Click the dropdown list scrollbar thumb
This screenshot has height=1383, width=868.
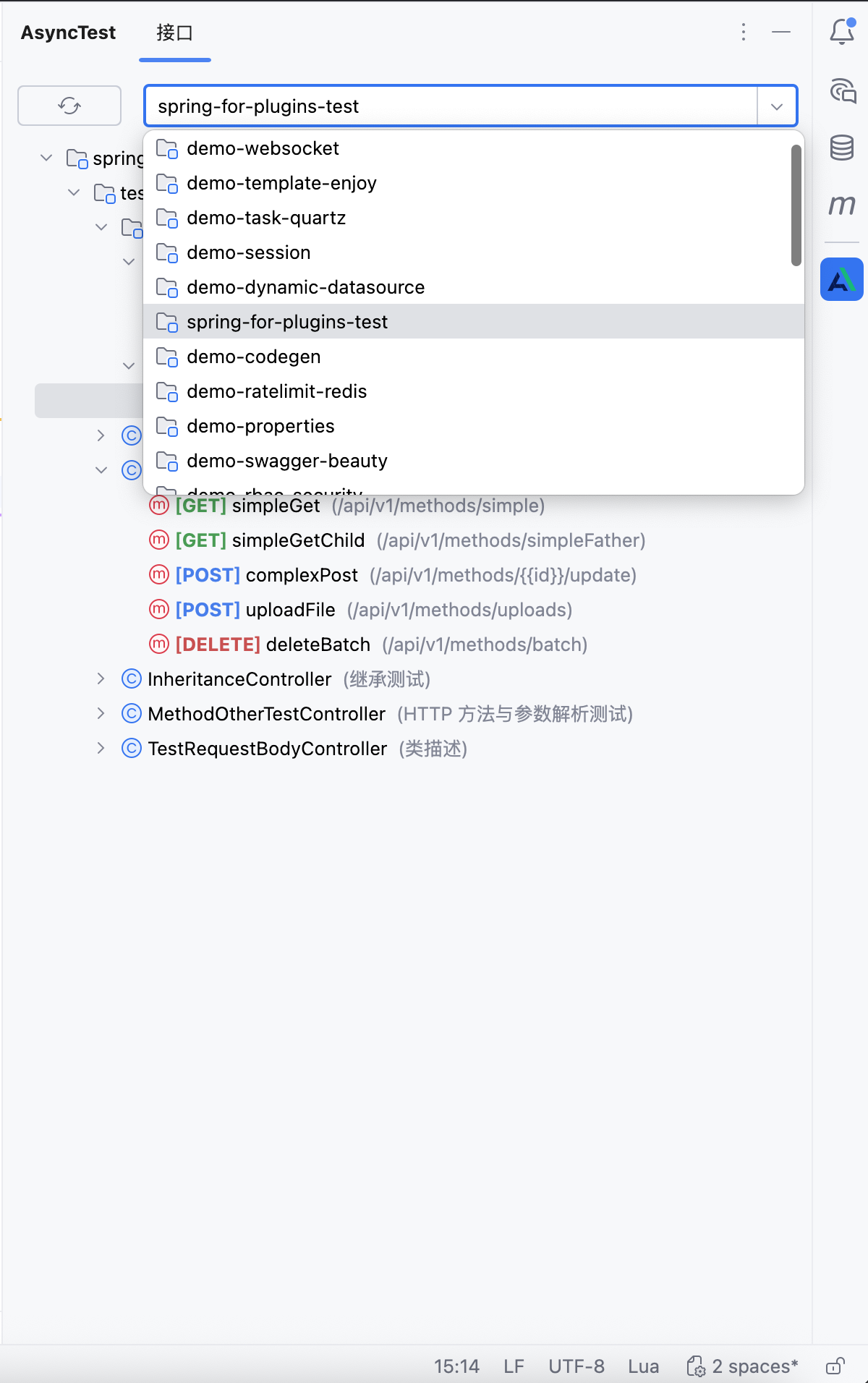pos(796,205)
